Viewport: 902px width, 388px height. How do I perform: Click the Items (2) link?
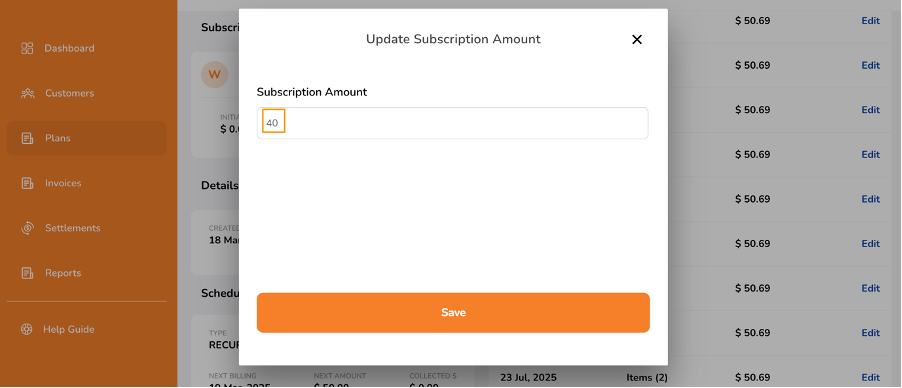(x=647, y=378)
